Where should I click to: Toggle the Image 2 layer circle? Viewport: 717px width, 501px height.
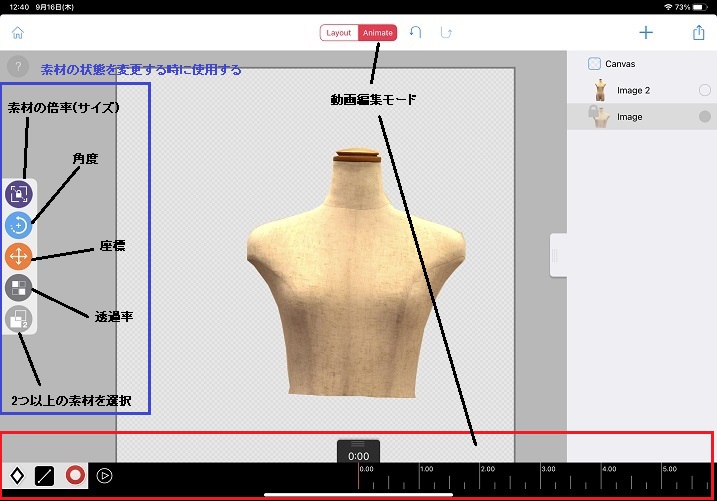tap(704, 90)
